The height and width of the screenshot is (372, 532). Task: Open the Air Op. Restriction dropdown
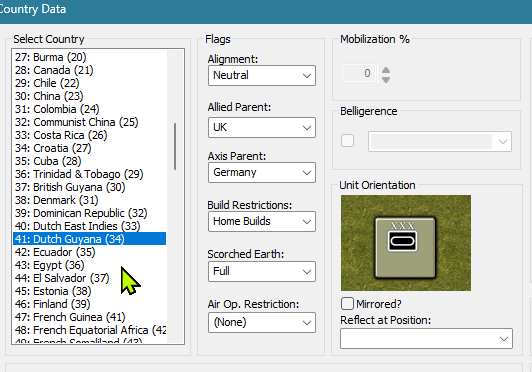coord(262,322)
